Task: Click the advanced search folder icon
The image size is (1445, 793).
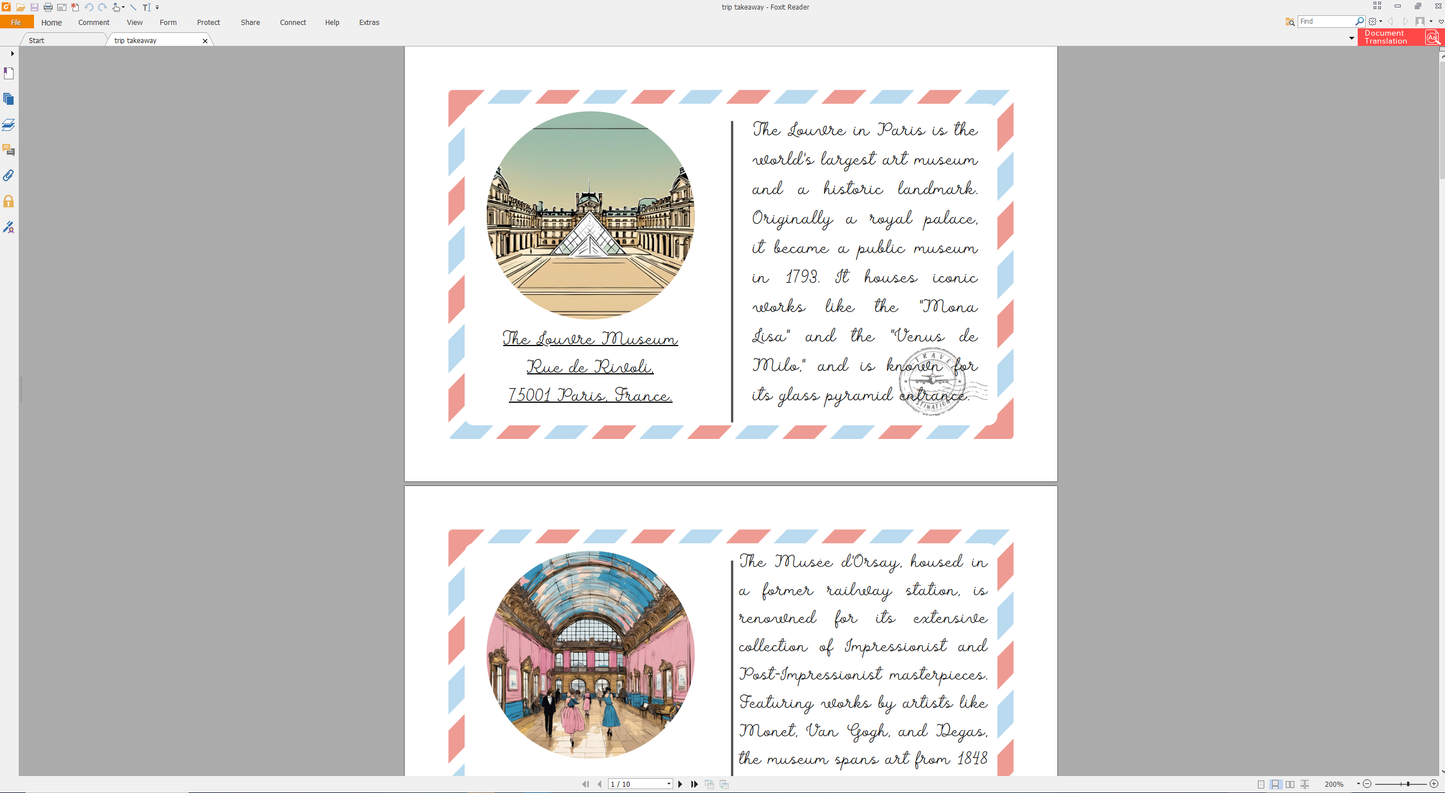Action: [1290, 21]
